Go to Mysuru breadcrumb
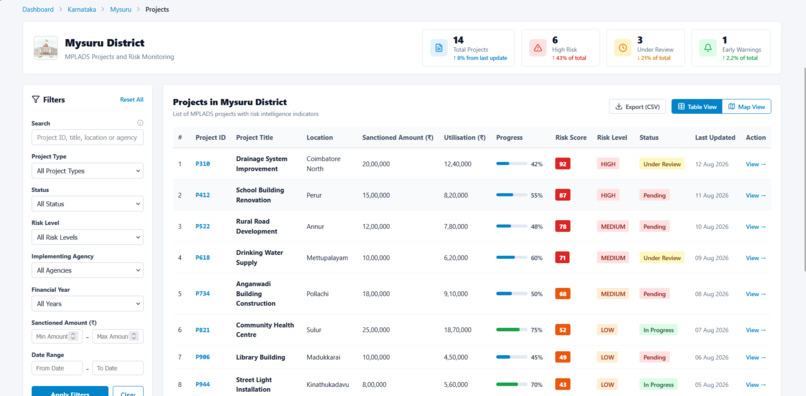 [121, 9]
